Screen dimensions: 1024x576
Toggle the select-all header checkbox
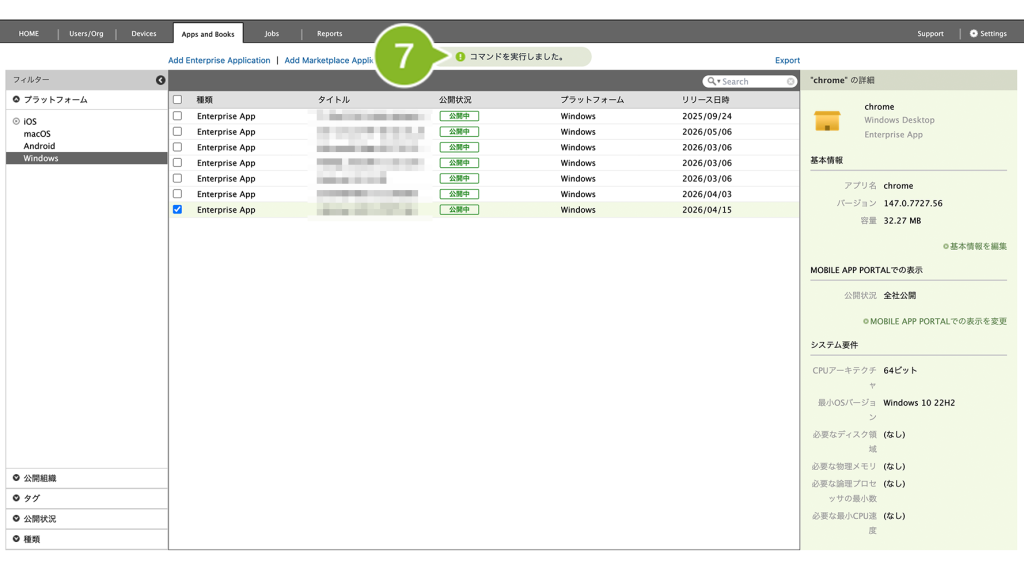click(x=178, y=100)
